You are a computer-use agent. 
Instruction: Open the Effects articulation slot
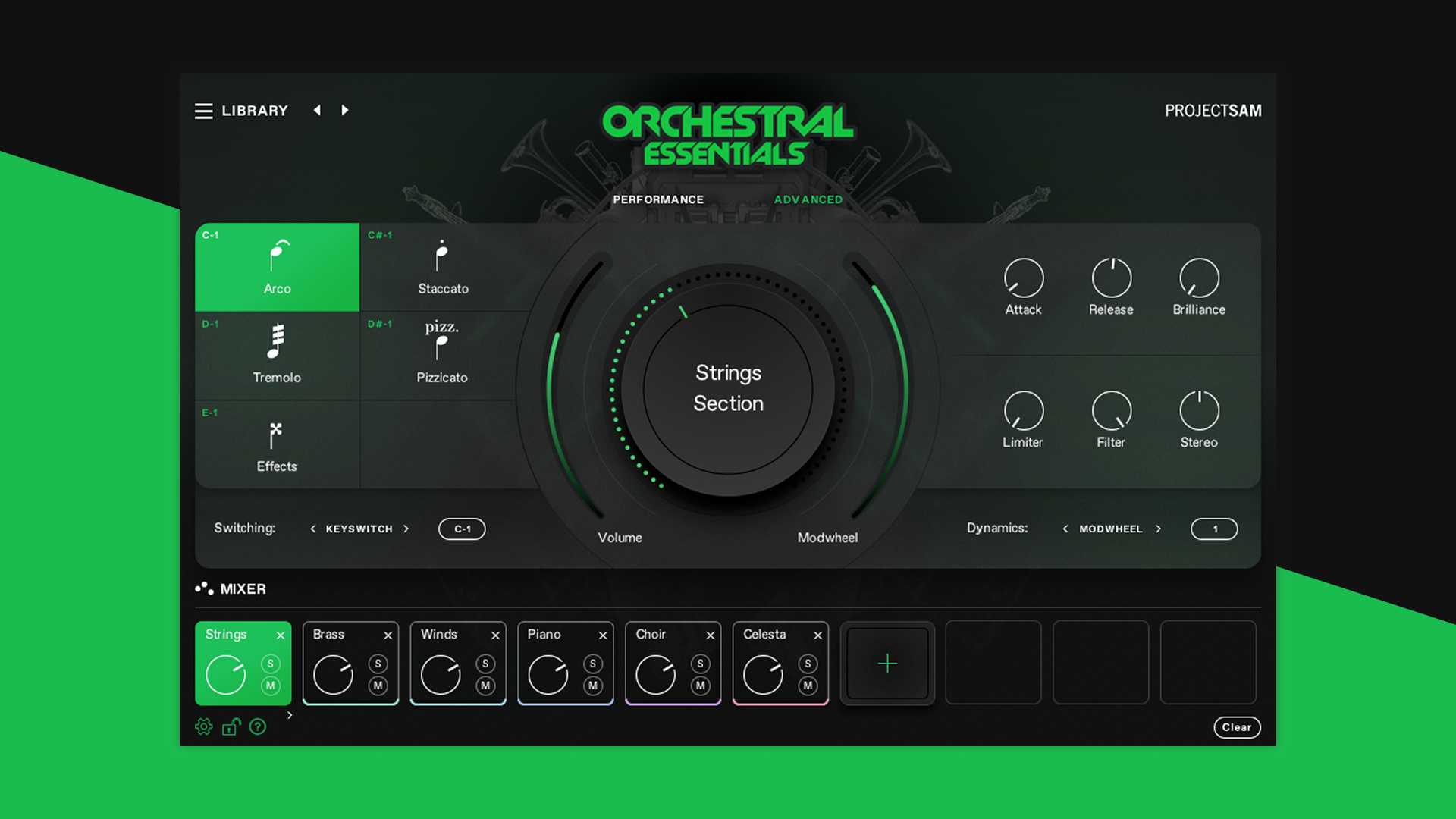tap(277, 444)
